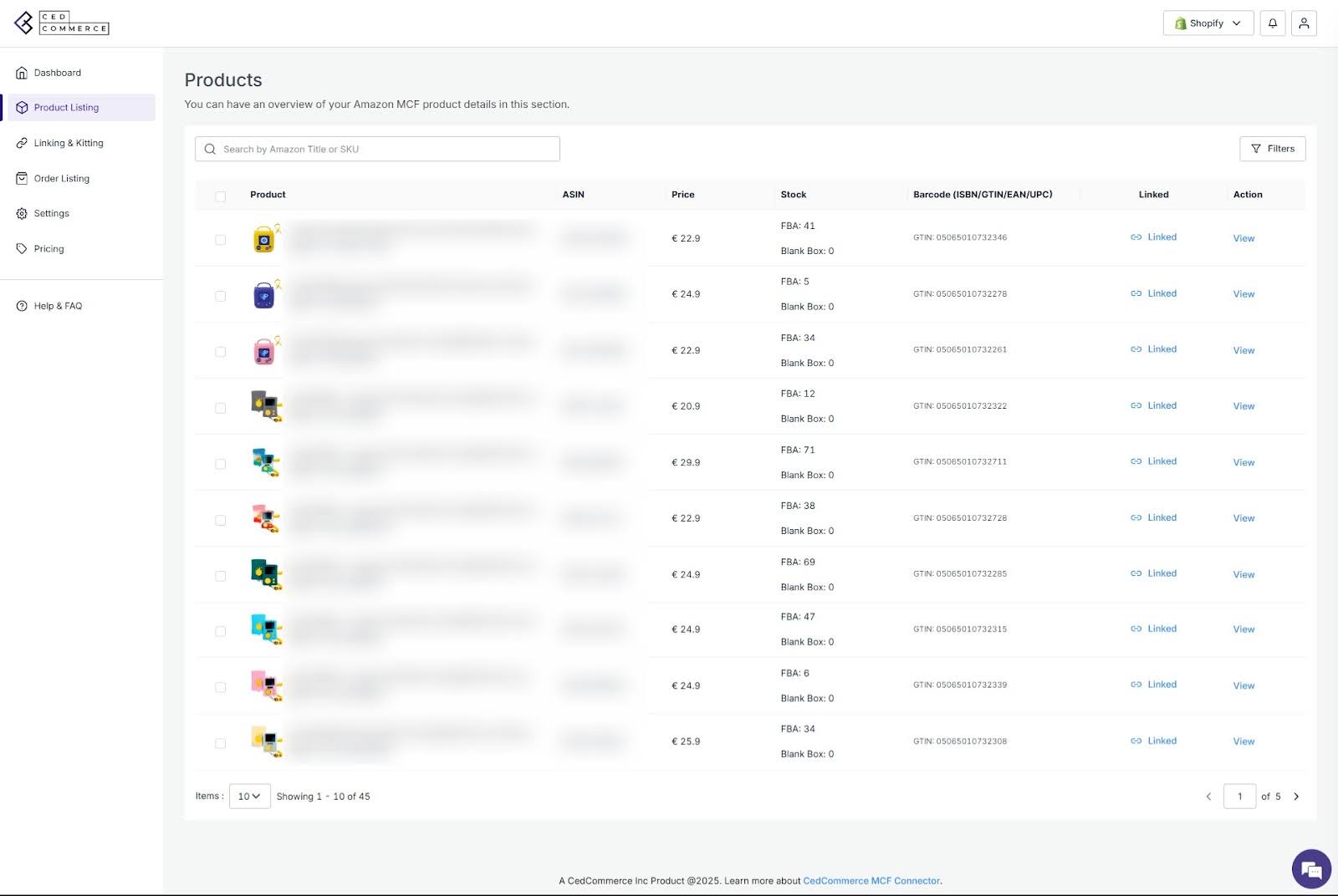This screenshot has height=896, width=1338.
Task: Open the Order Listing section
Action: [62, 178]
